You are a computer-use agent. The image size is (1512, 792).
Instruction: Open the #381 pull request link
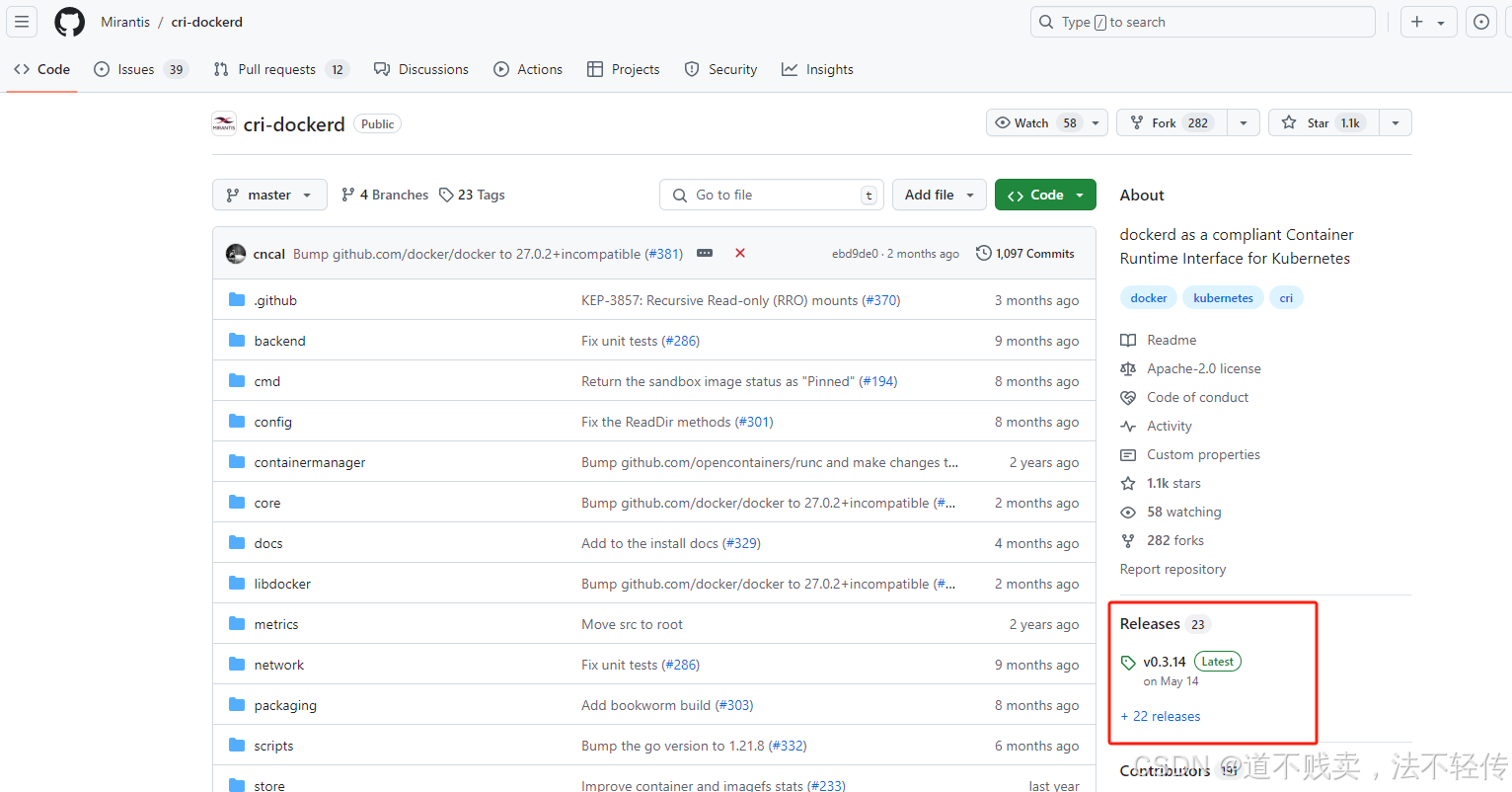(x=664, y=254)
